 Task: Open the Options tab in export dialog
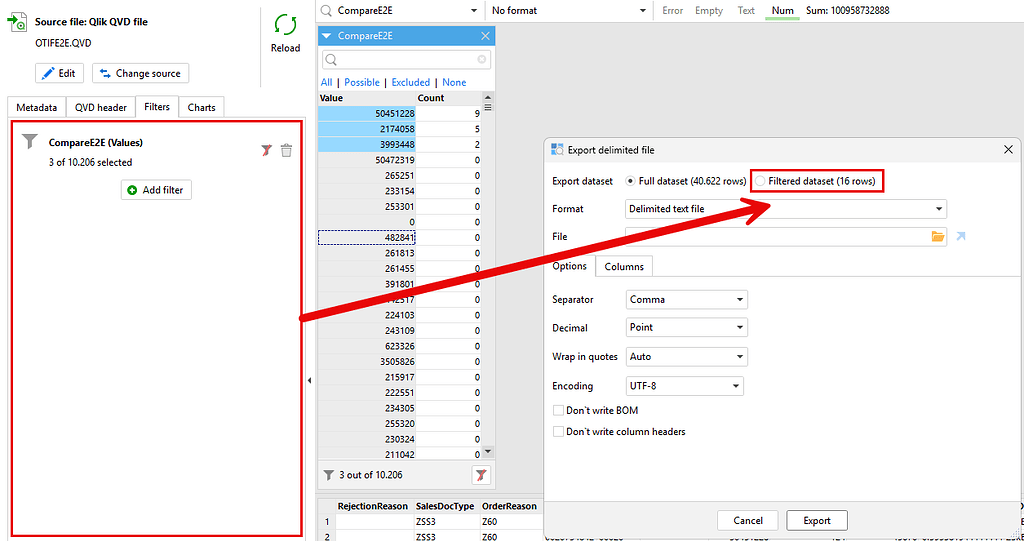pyautogui.click(x=569, y=266)
